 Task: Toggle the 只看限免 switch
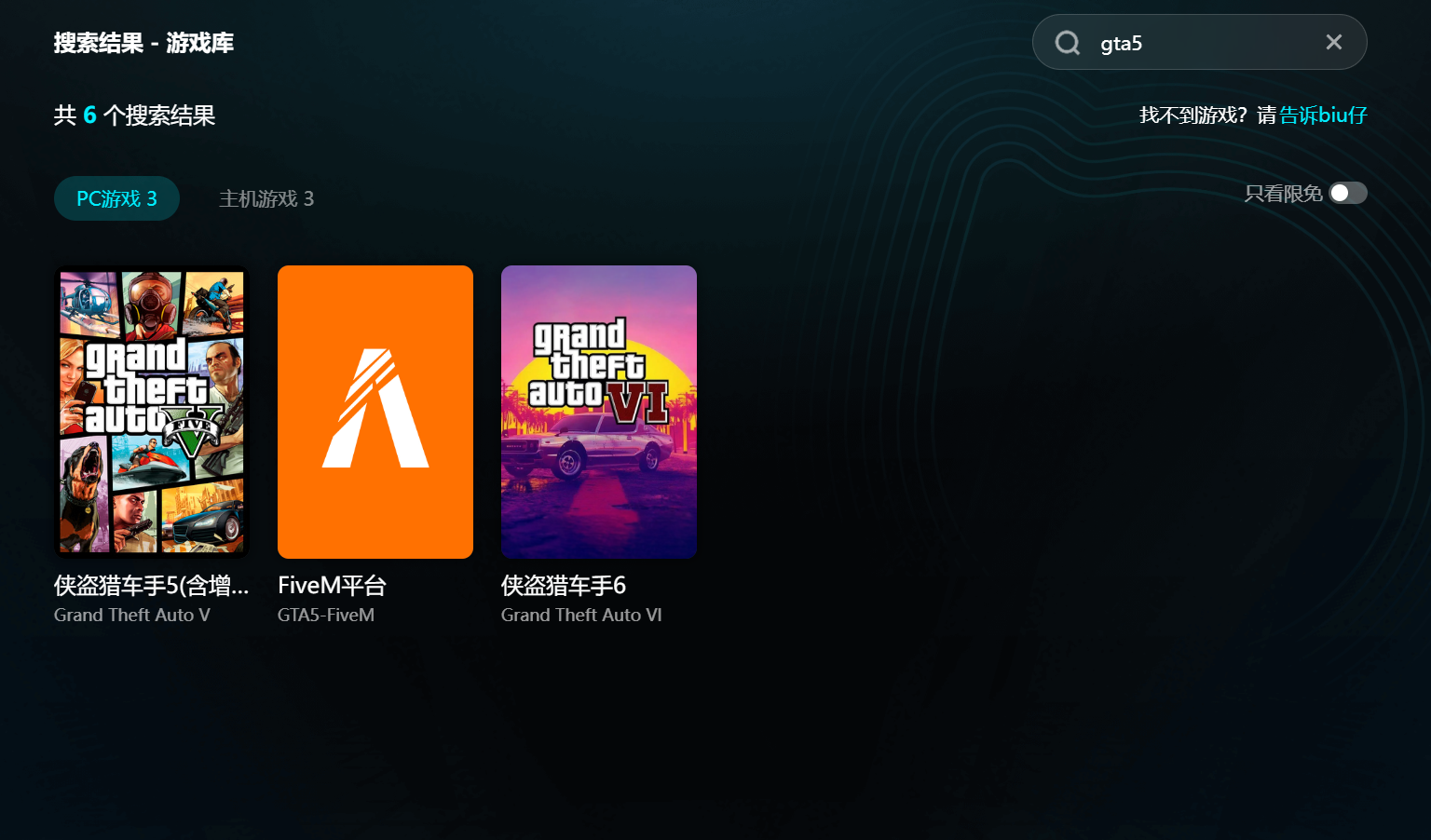tap(1348, 193)
